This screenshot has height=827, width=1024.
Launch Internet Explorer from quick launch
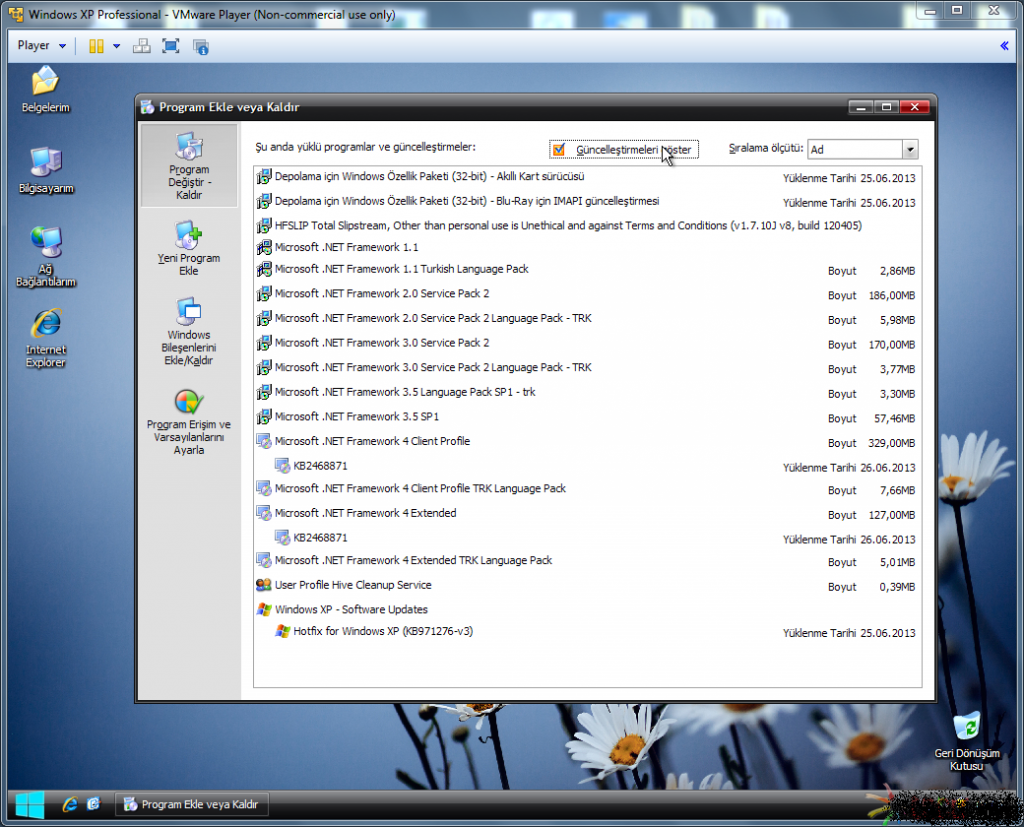[70, 804]
